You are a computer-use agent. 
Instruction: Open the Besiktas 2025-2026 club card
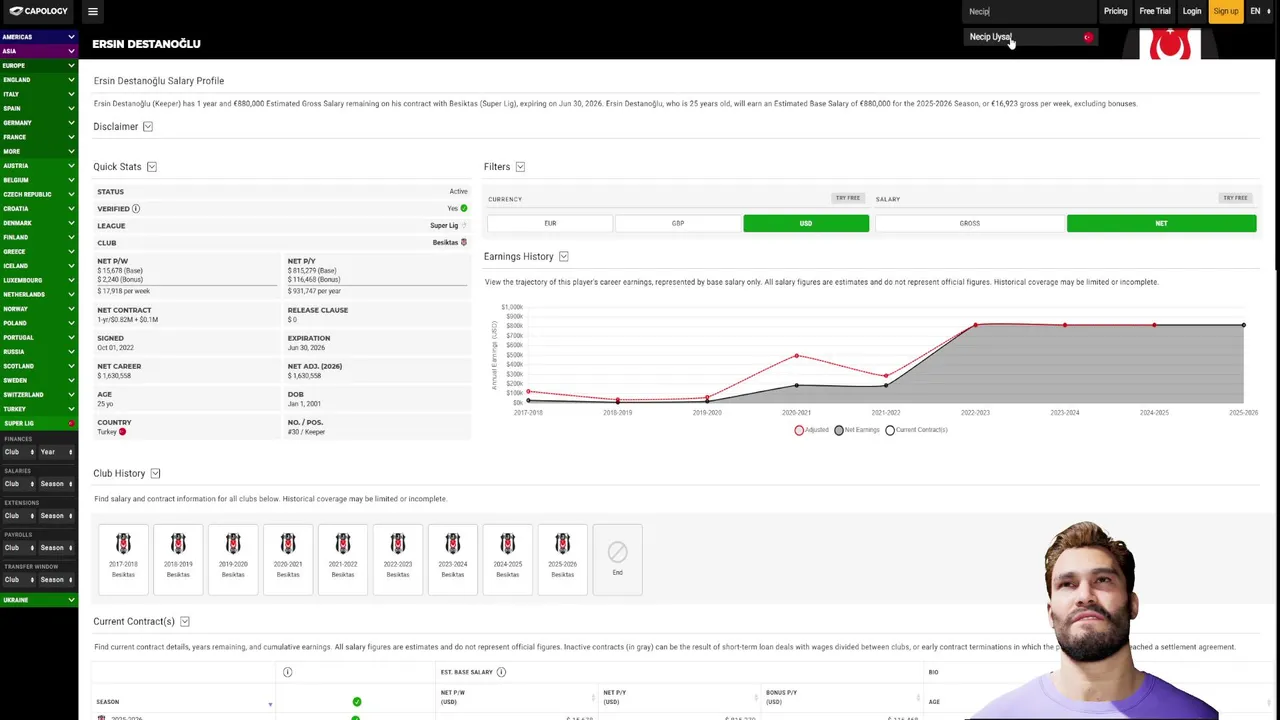(563, 559)
